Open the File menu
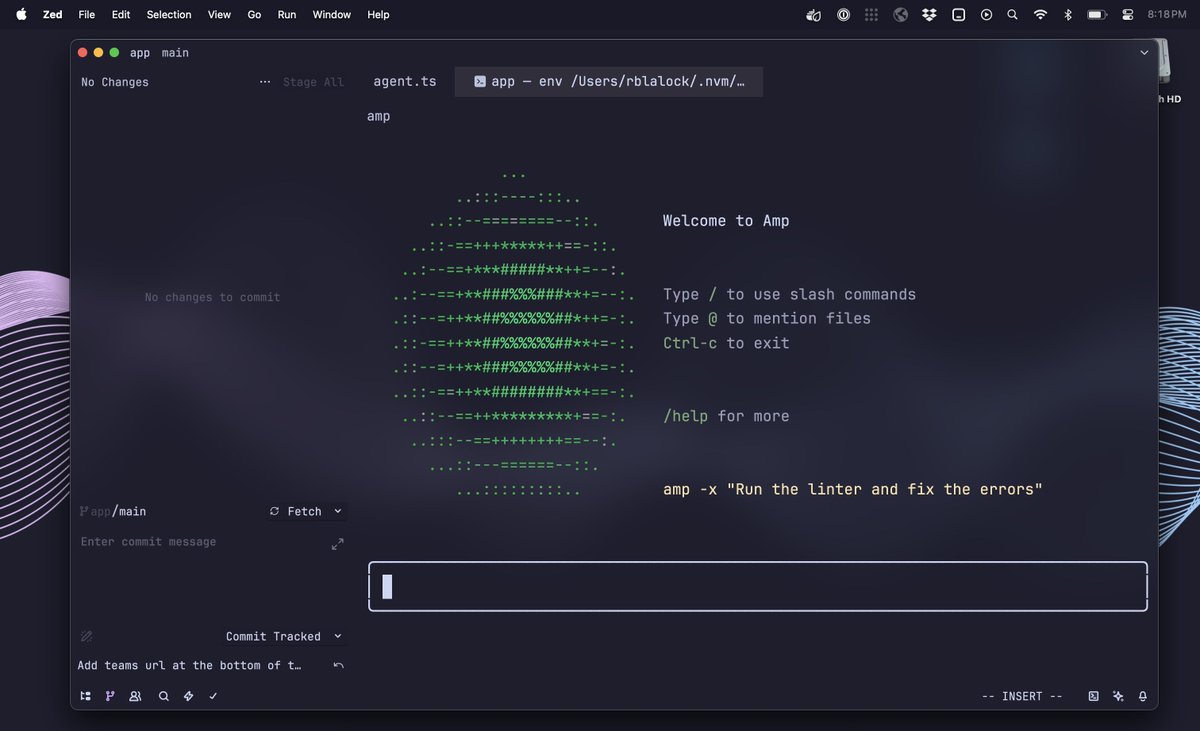 point(87,15)
